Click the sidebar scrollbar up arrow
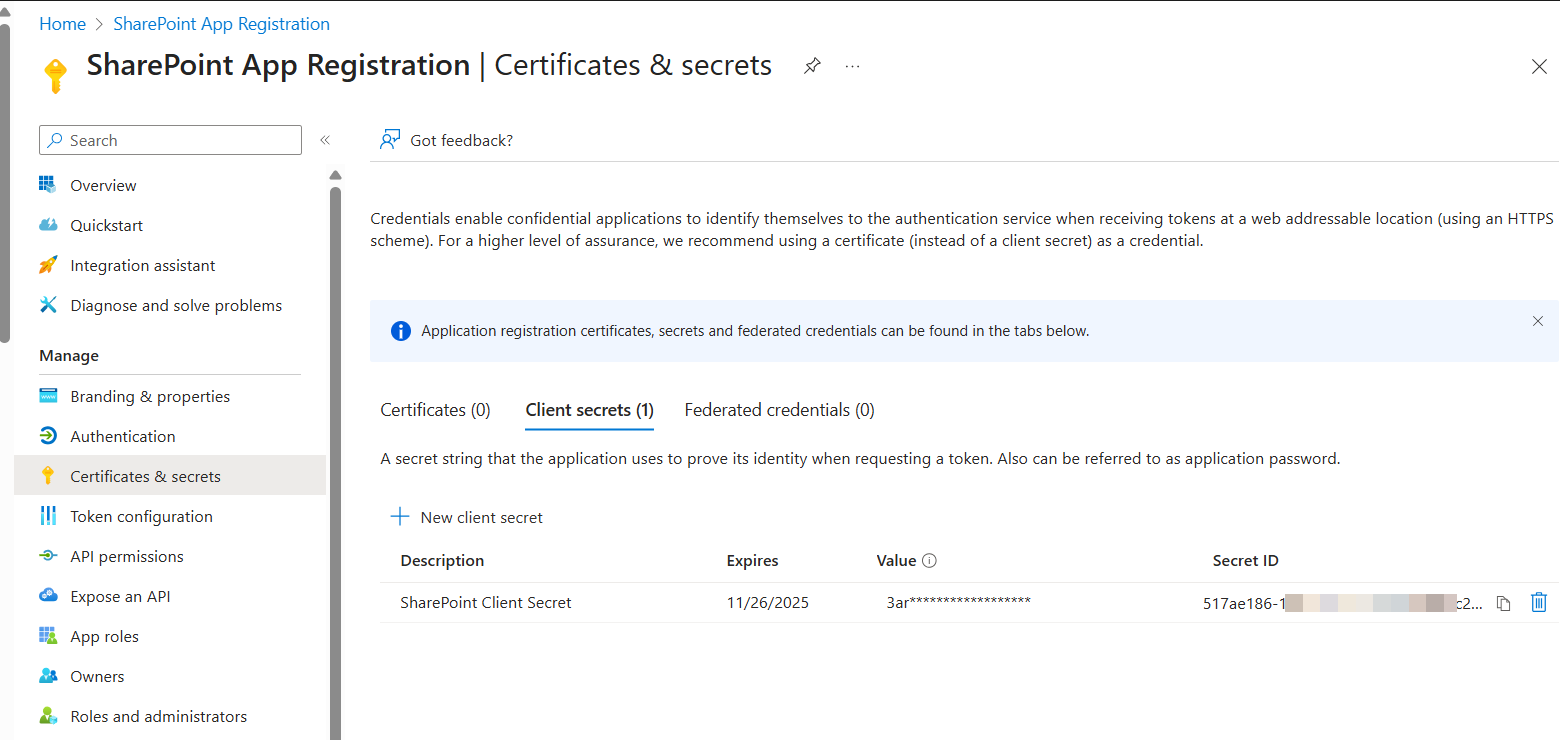 [335, 175]
